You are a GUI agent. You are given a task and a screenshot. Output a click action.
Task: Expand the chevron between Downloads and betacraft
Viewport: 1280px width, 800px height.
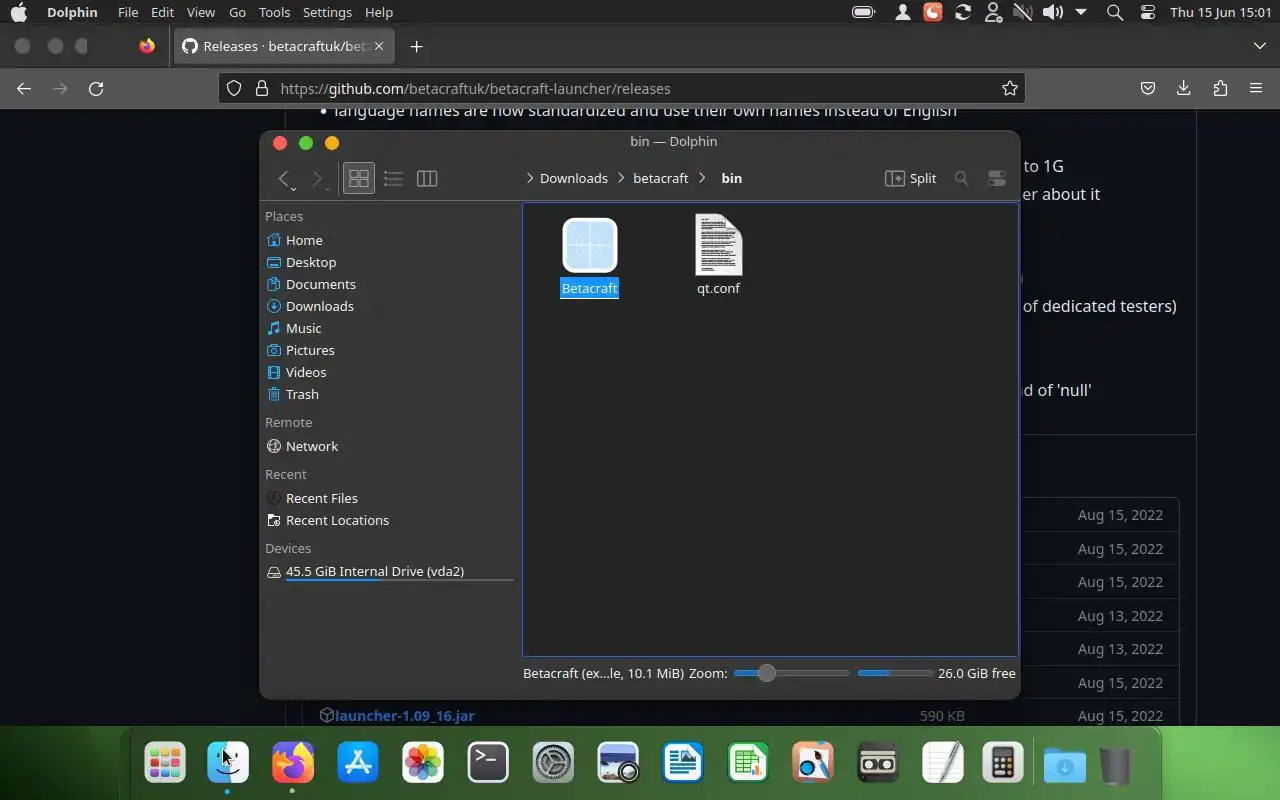pyautogui.click(x=621, y=178)
